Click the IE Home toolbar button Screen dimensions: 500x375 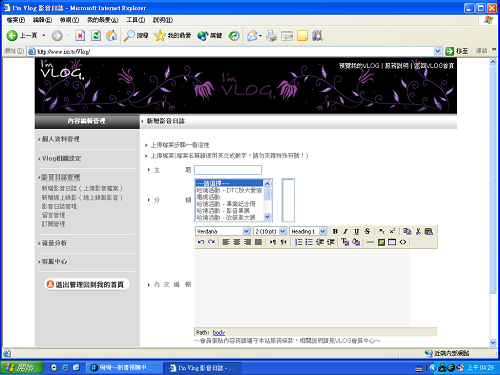[112, 35]
